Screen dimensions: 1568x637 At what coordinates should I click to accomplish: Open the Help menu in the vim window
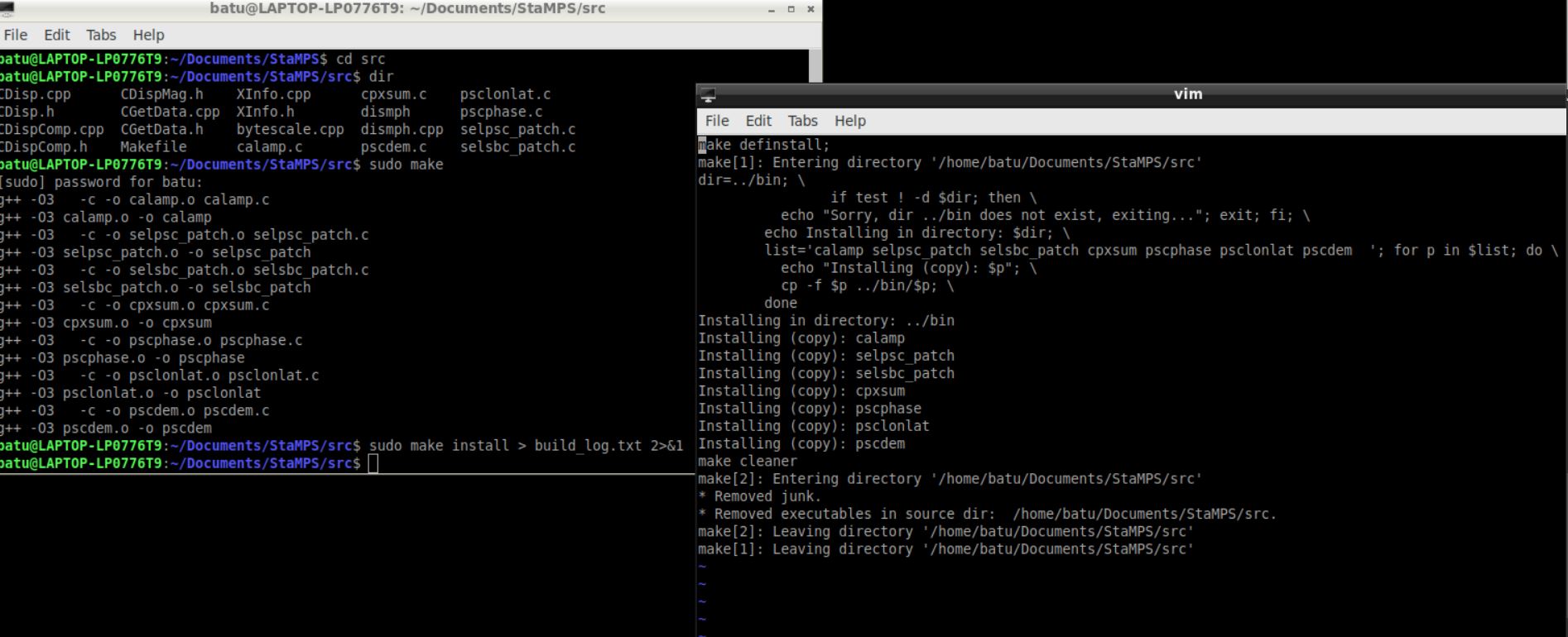pos(850,121)
